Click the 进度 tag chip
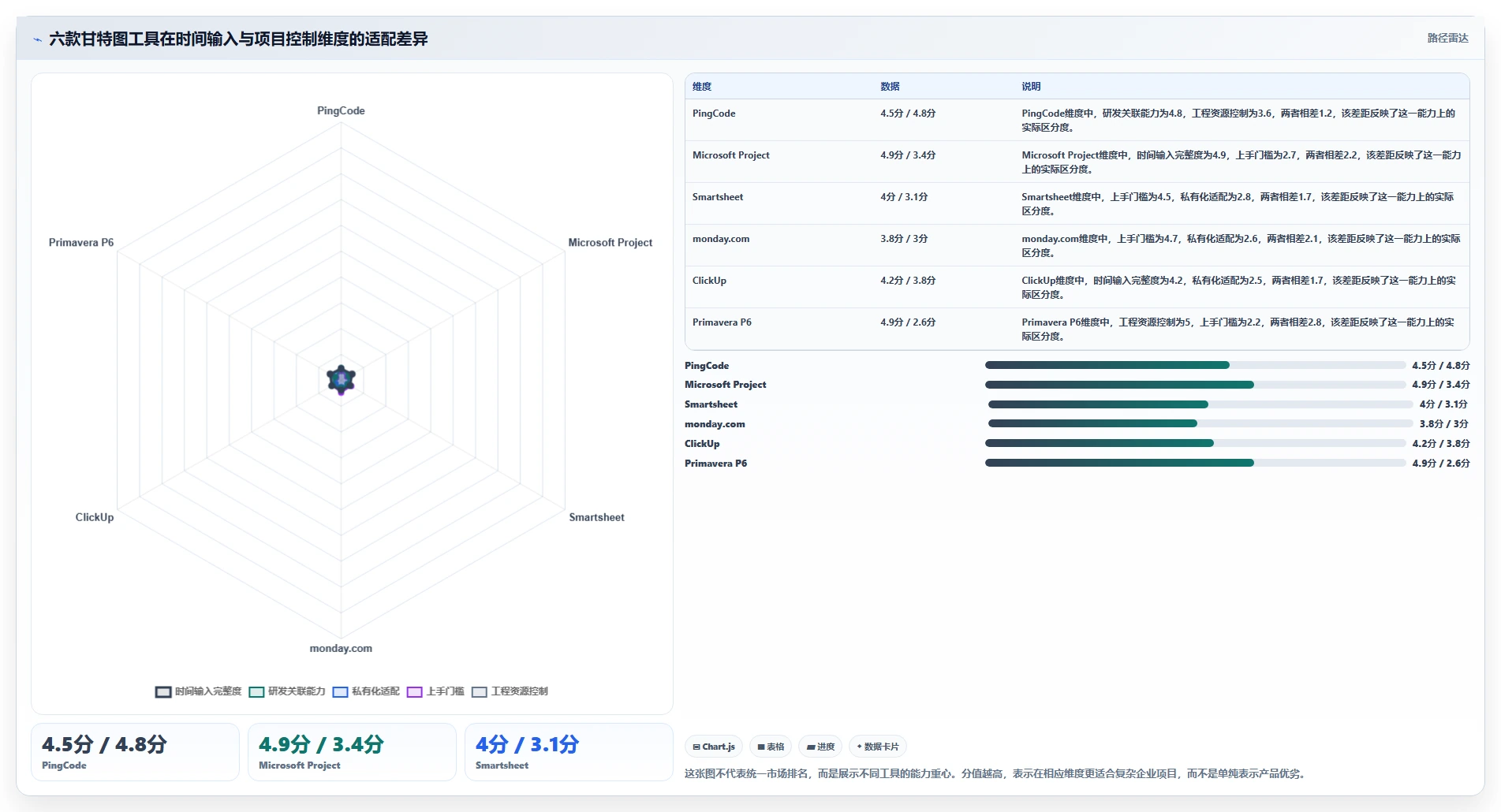Screen dimensions: 1501x812 point(820,747)
